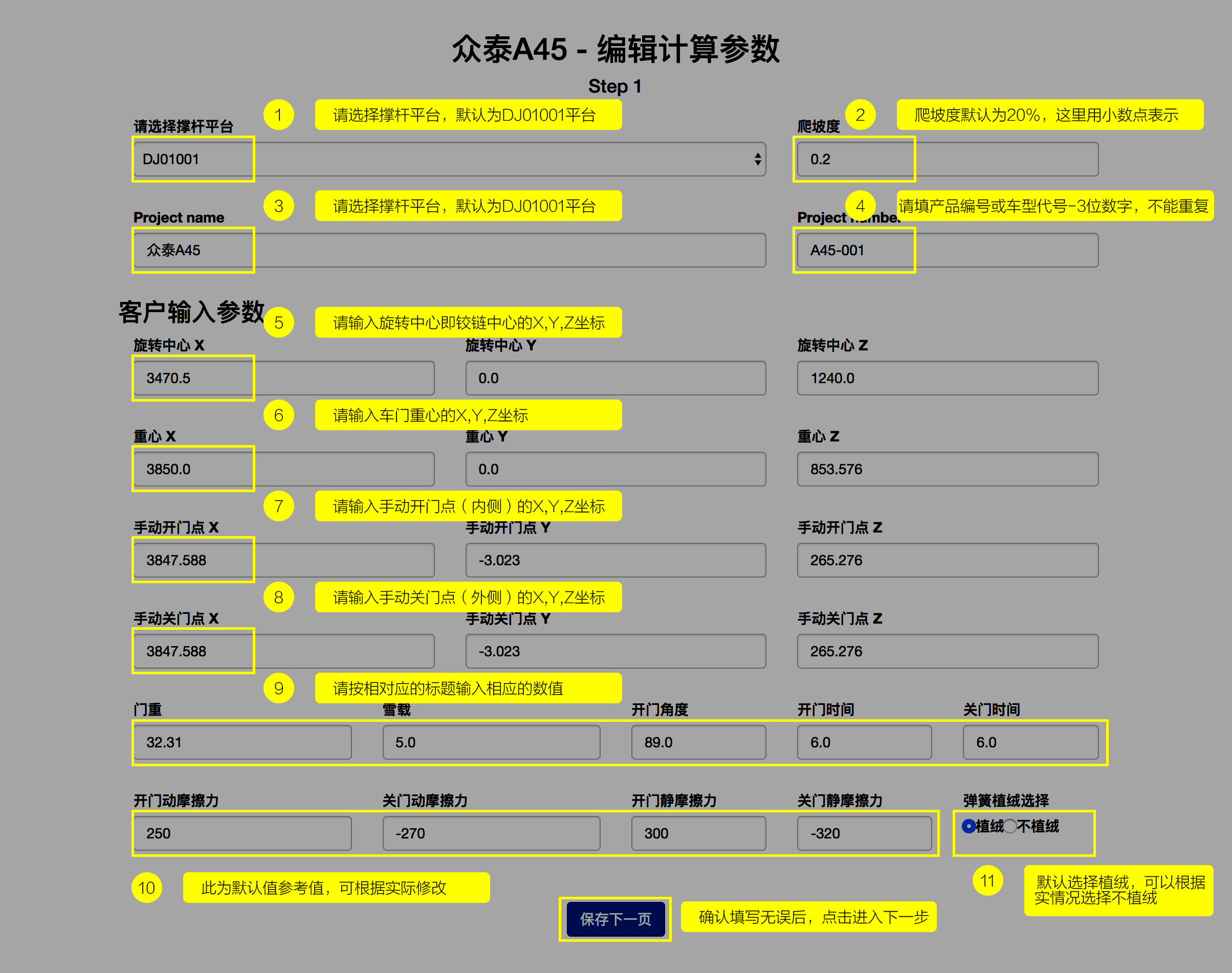Click the page title 众泰A45 - 编辑计算参数
The height and width of the screenshot is (973, 1232).
[x=615, y=49]
